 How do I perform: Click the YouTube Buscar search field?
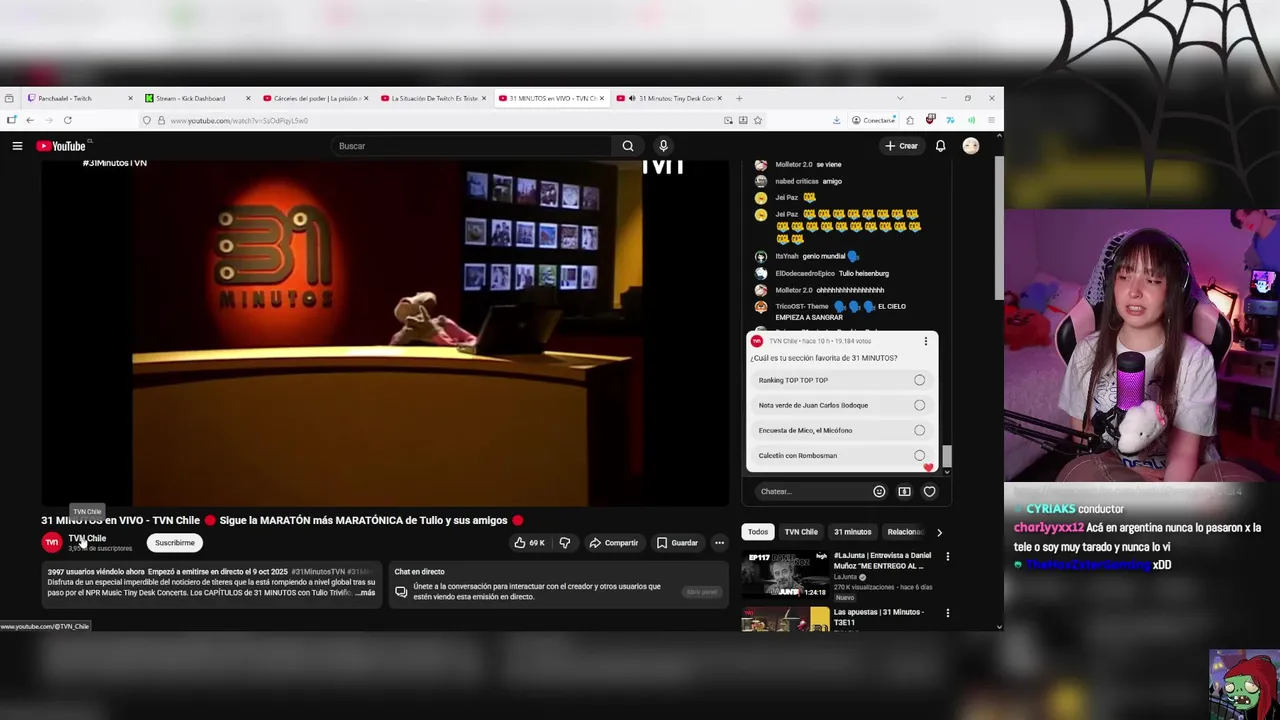(x=472, y=146)
